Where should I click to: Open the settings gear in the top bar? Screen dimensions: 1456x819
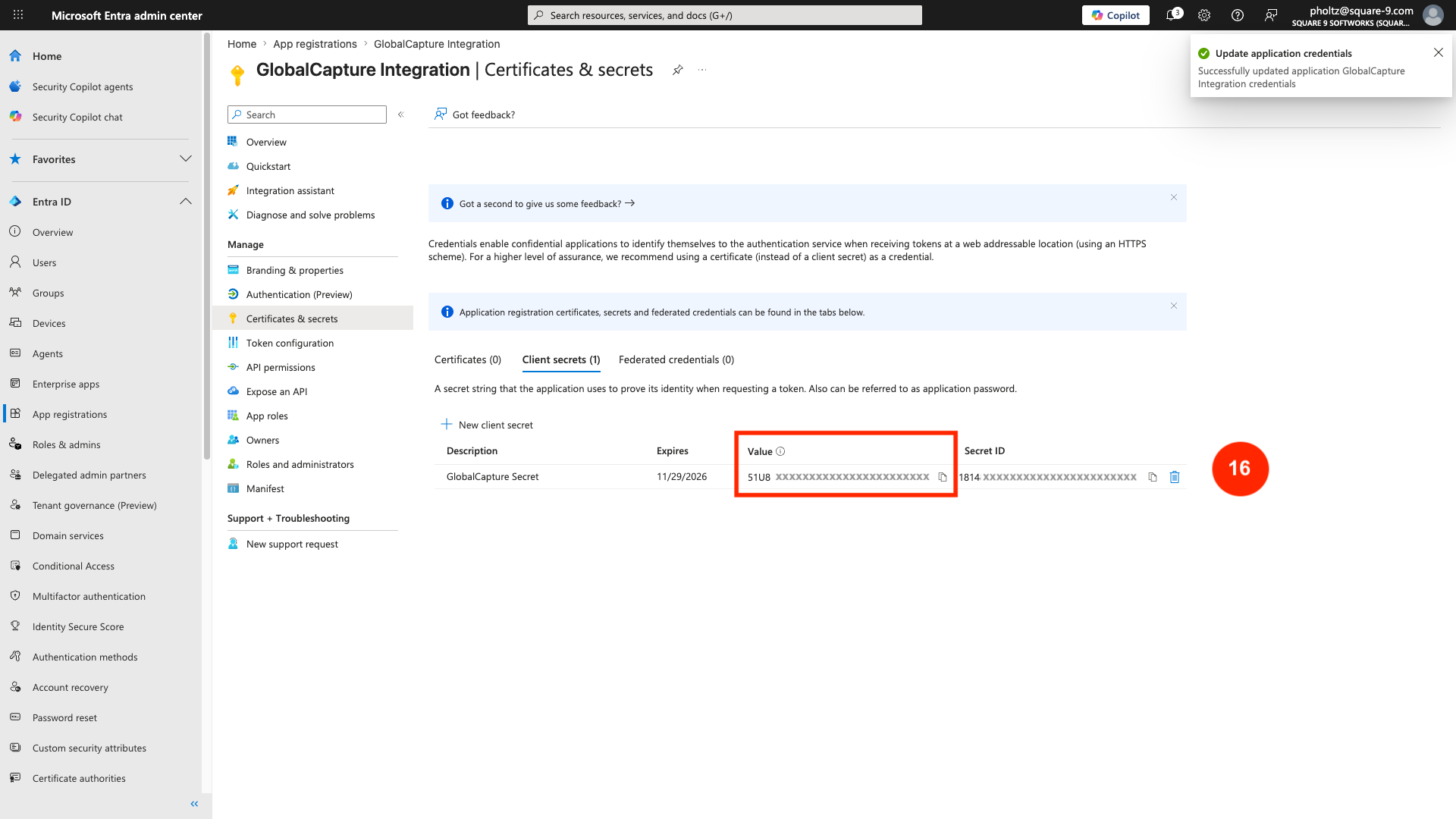1204,15
